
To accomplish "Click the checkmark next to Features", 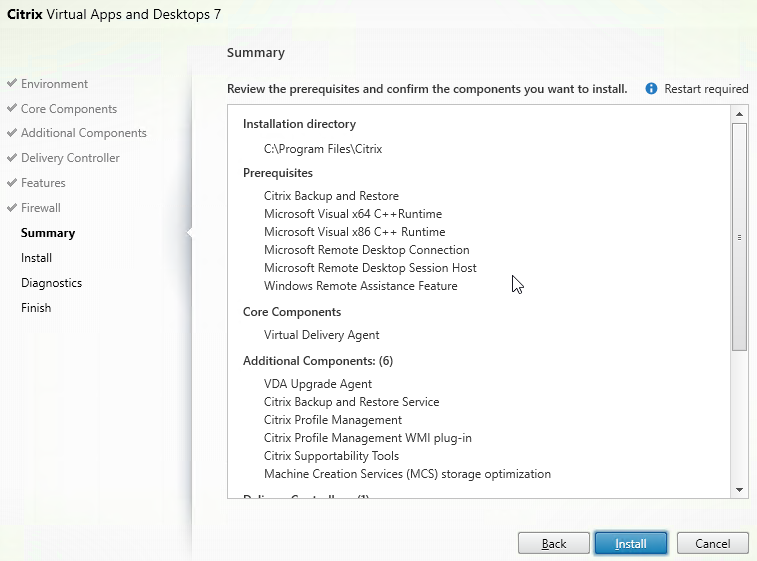I will click(x=12, y=182).
